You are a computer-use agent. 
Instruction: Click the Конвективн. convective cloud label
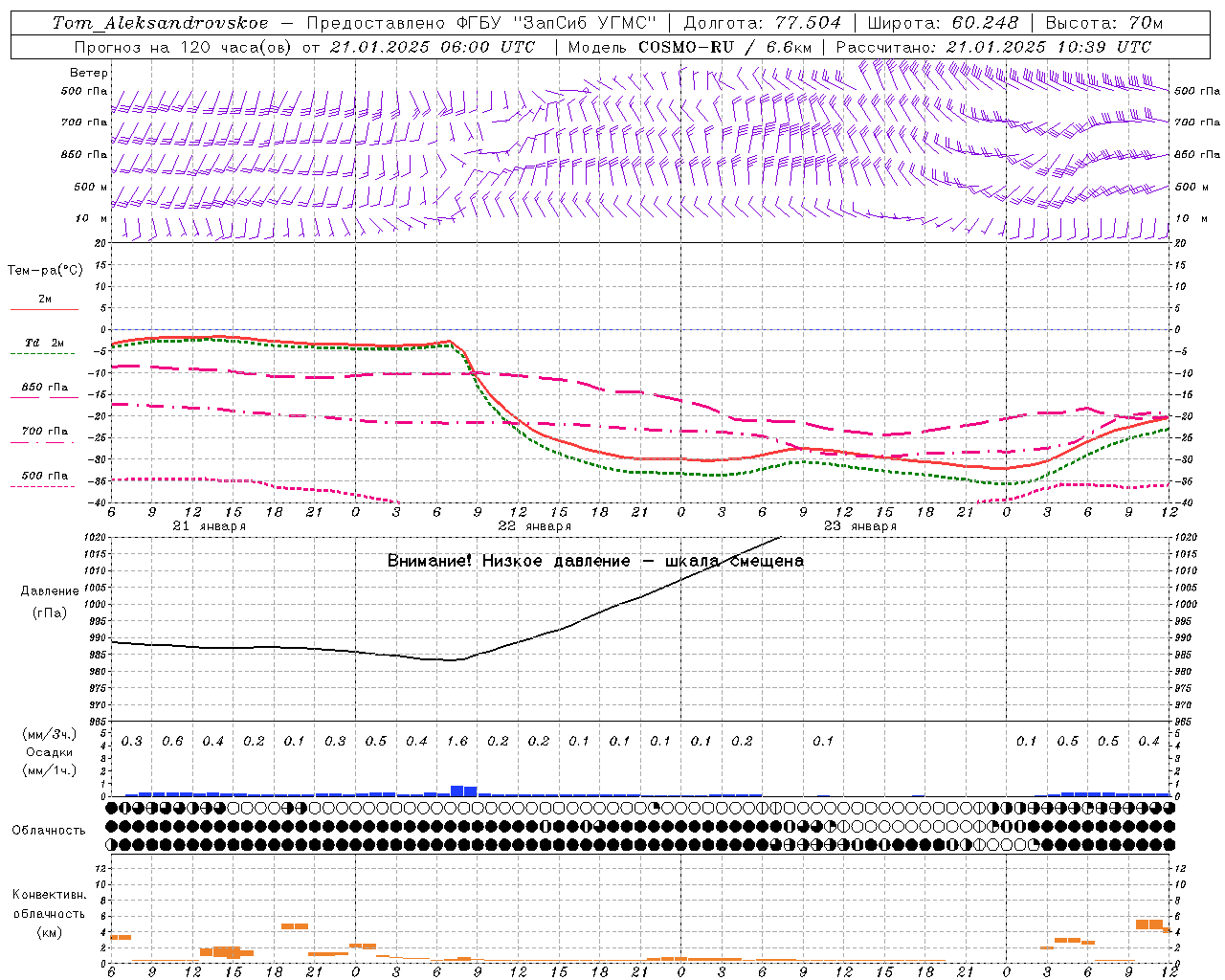(49, 895)
